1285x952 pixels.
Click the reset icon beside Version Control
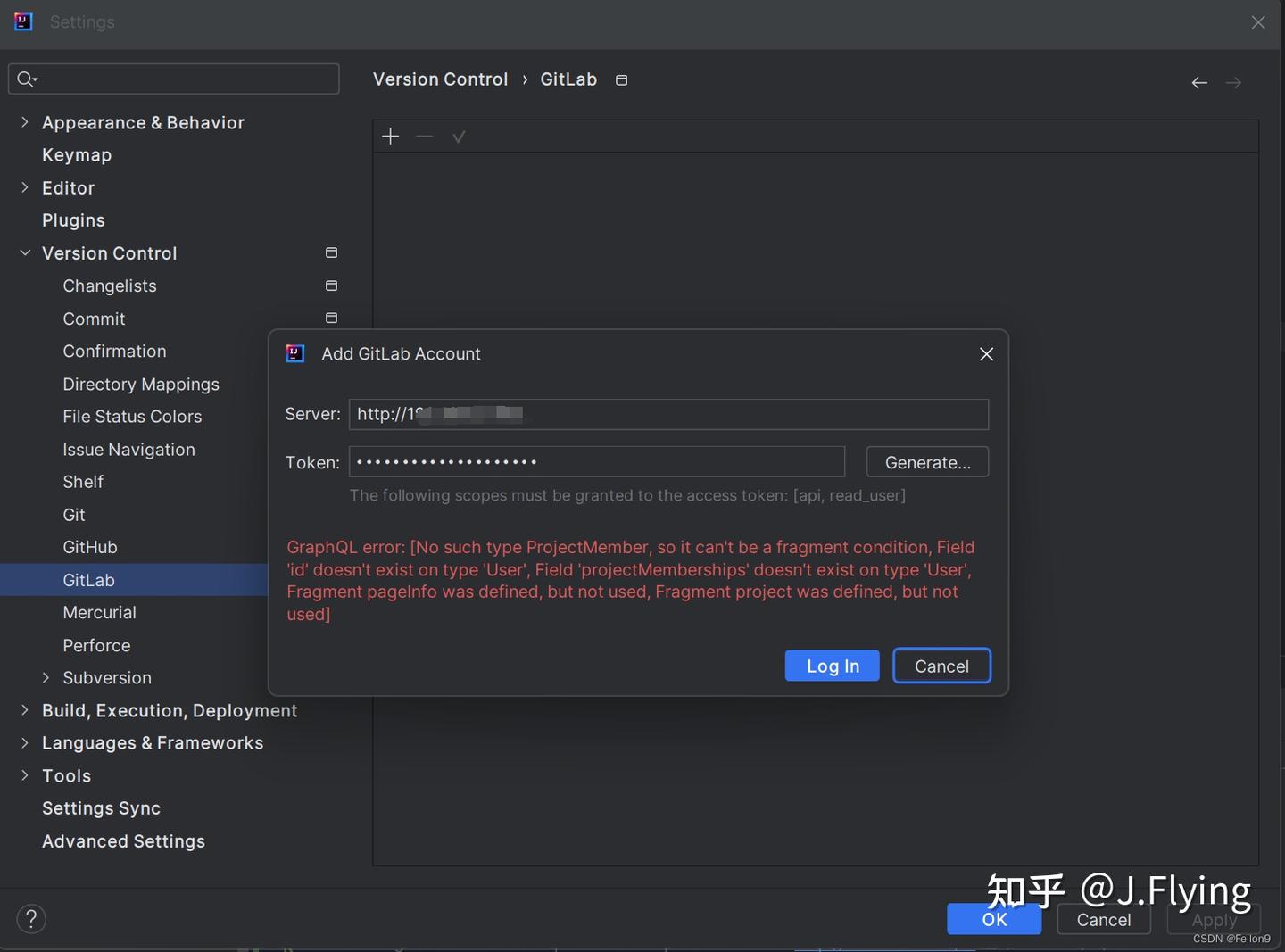pos(330,252)
